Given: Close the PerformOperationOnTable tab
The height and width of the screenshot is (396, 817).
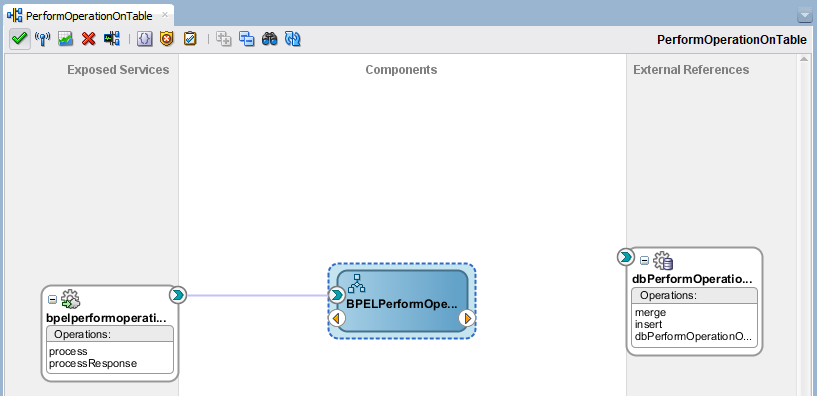Looking at the screenshot, I should tap(165, 15).
